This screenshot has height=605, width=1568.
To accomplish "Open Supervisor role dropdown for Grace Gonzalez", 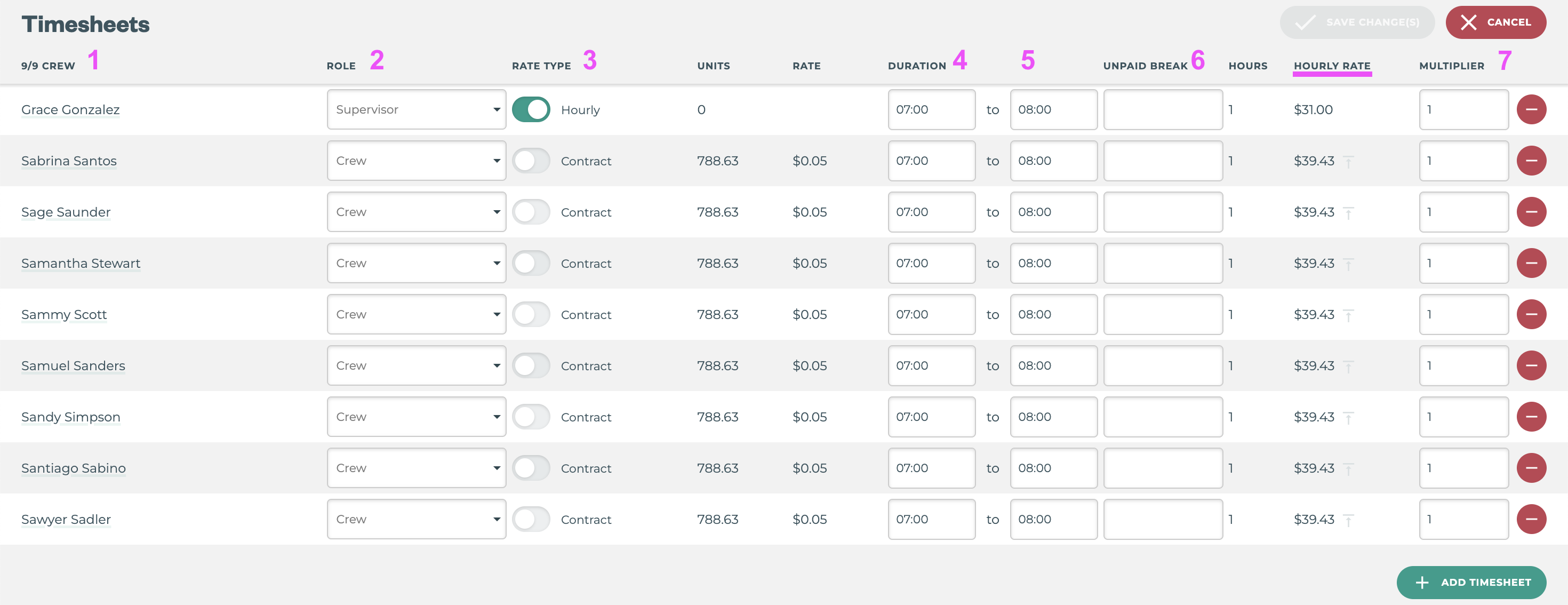I will coord(417,109).
